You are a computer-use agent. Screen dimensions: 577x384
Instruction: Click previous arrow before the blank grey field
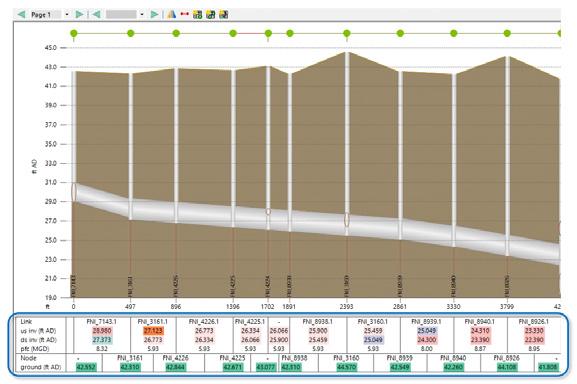point(96,15)
